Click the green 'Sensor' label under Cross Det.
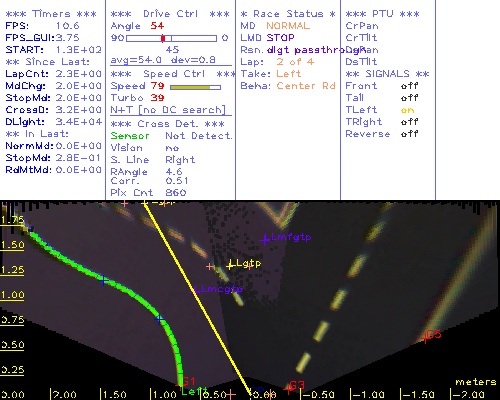 130,136
